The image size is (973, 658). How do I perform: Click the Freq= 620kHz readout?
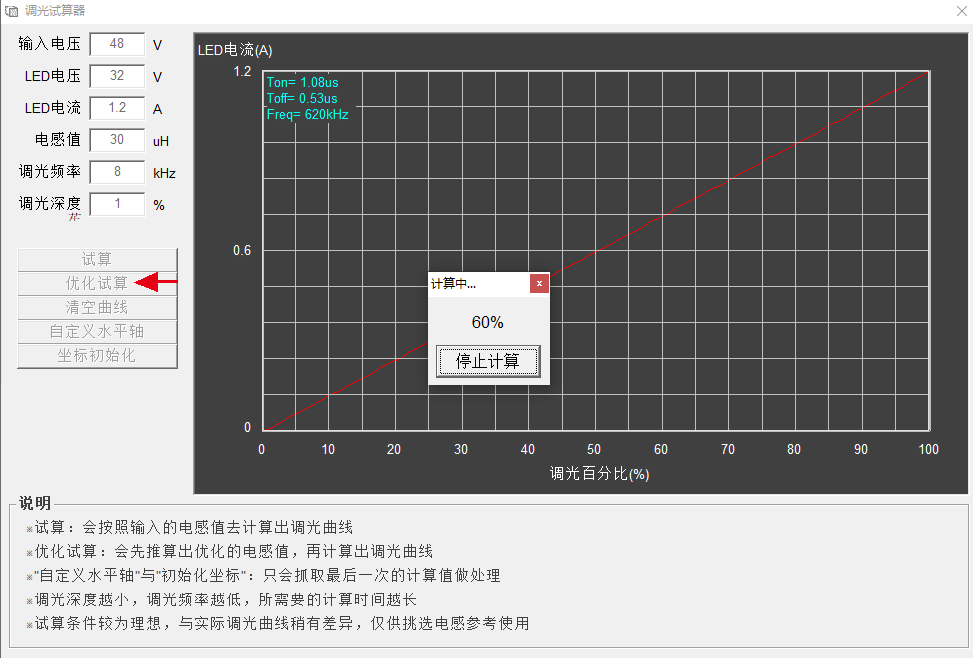click(308, 115)
